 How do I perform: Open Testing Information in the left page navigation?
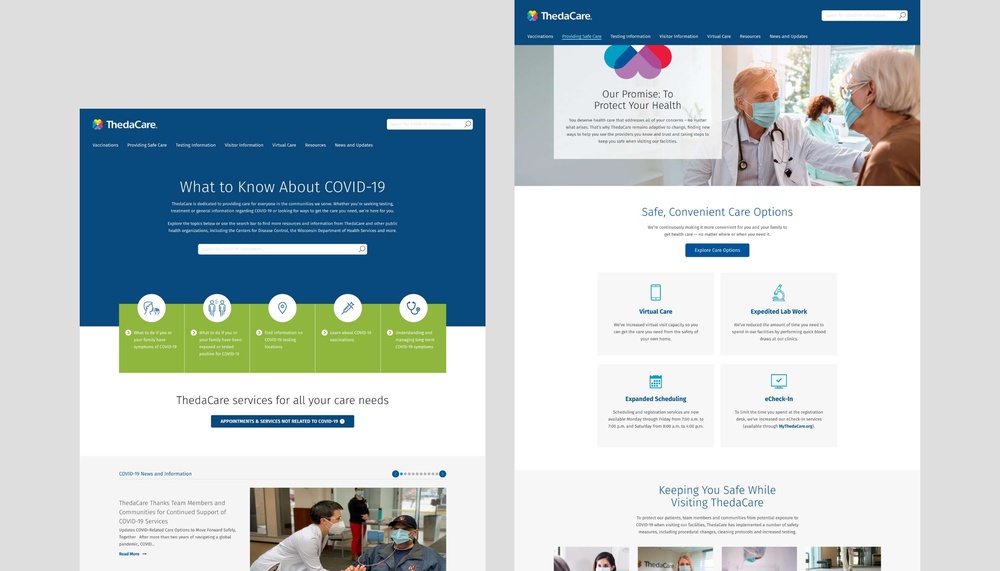point(196,145)
